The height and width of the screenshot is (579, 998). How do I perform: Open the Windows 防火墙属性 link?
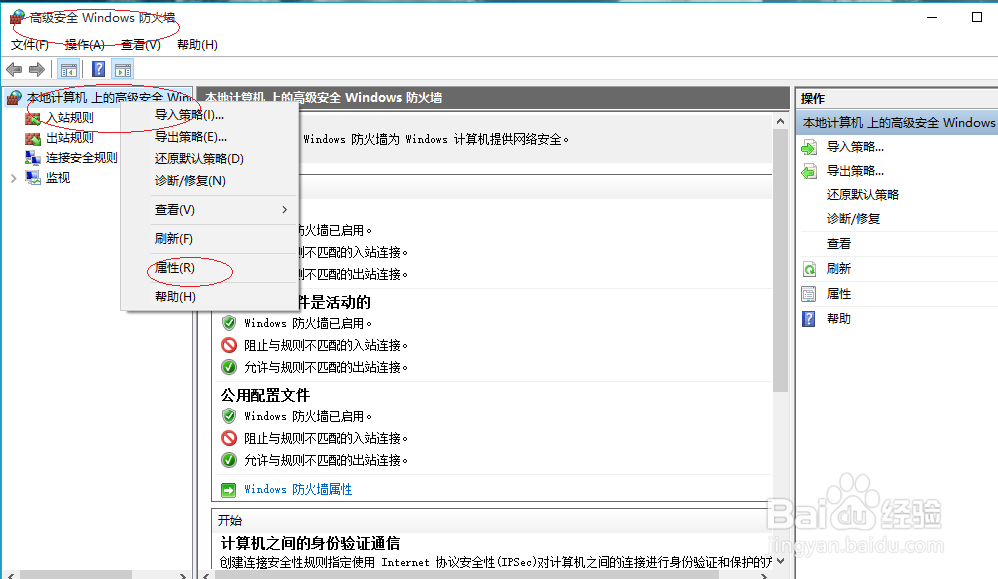298,489
